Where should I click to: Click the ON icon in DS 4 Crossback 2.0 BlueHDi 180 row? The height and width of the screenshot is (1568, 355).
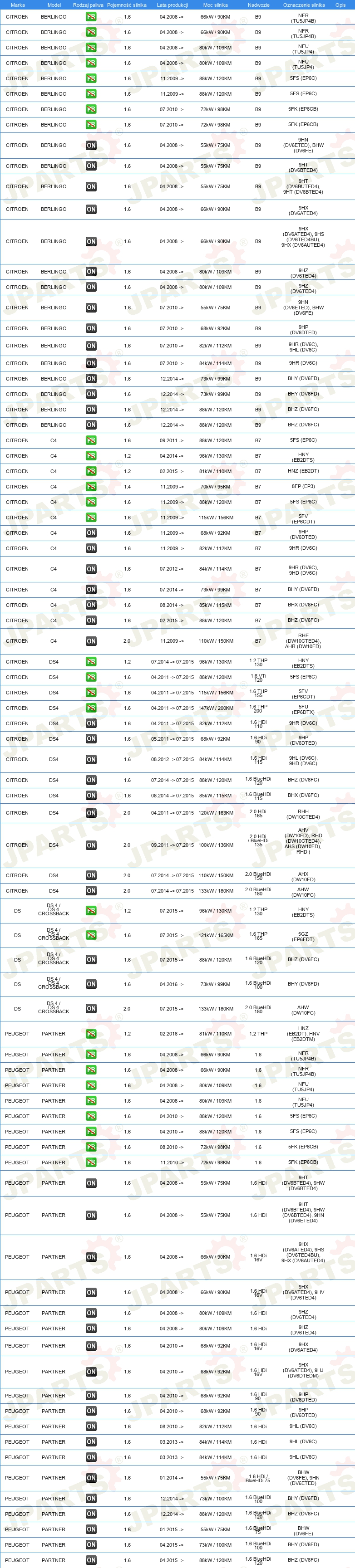pyautogui.click(x=91, y=1009)
